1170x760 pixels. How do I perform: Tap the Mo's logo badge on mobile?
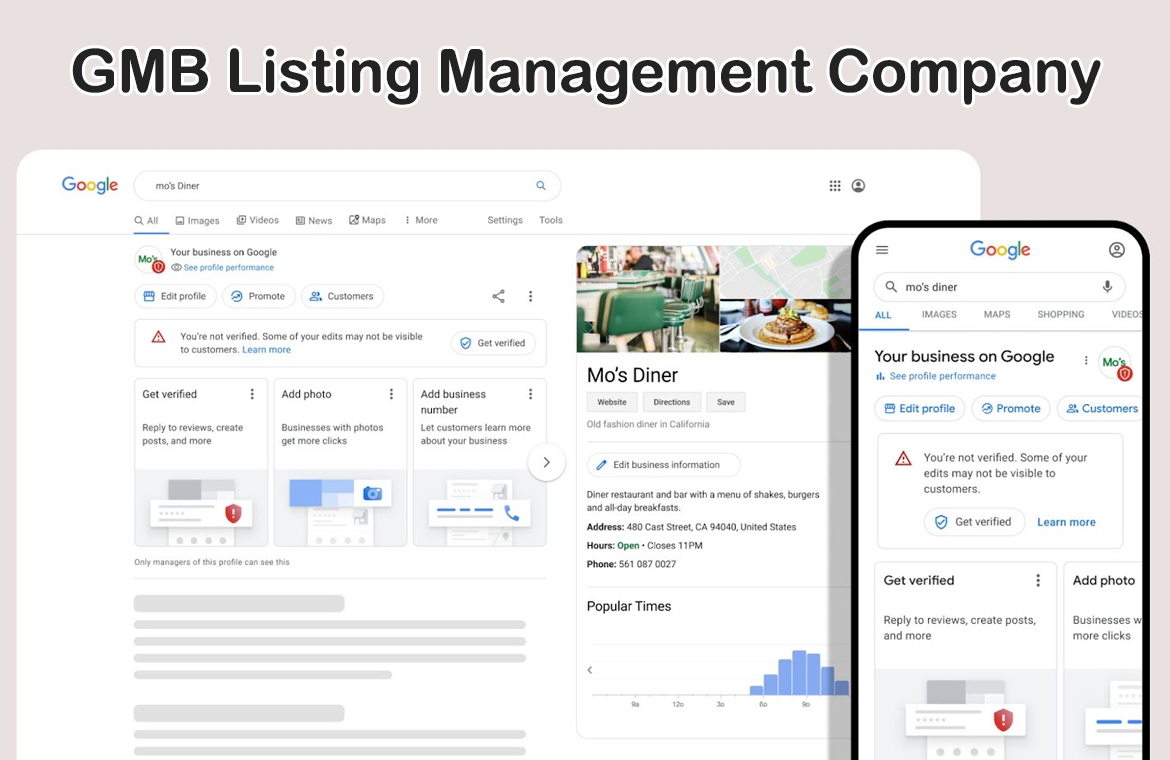[x=1116, y=363]
